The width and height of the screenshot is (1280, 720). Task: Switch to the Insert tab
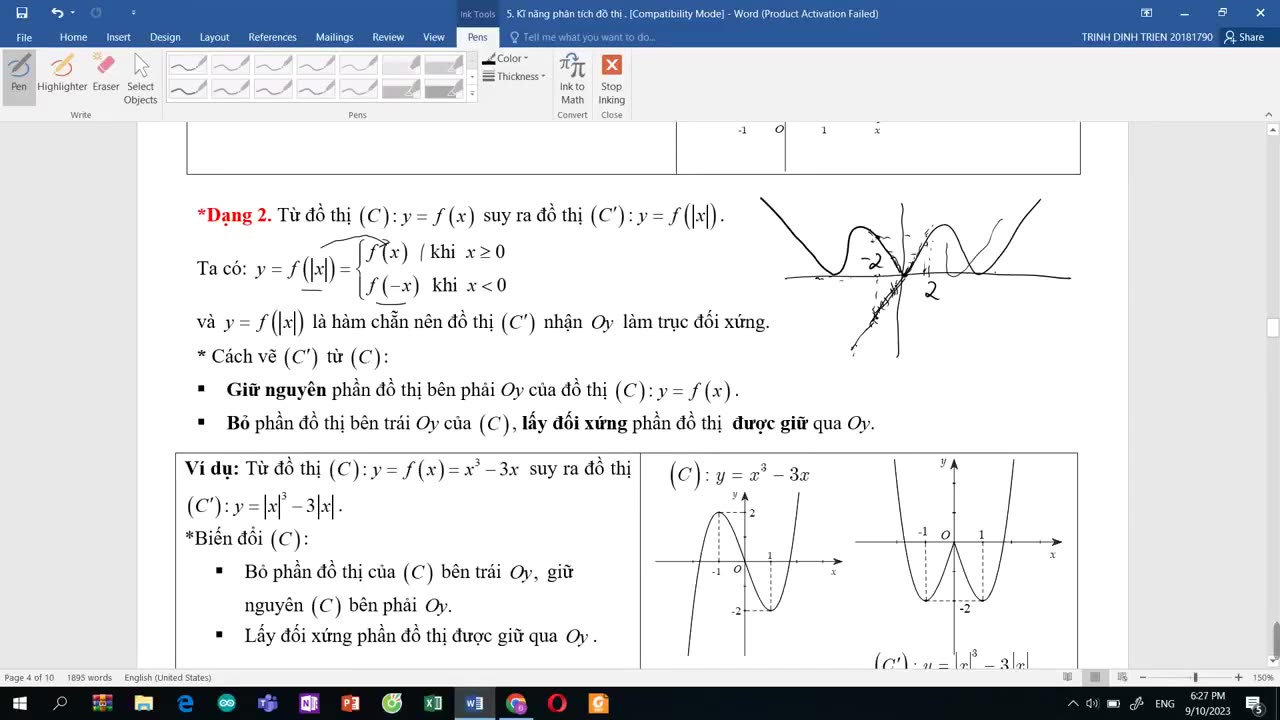click(118, 37)
